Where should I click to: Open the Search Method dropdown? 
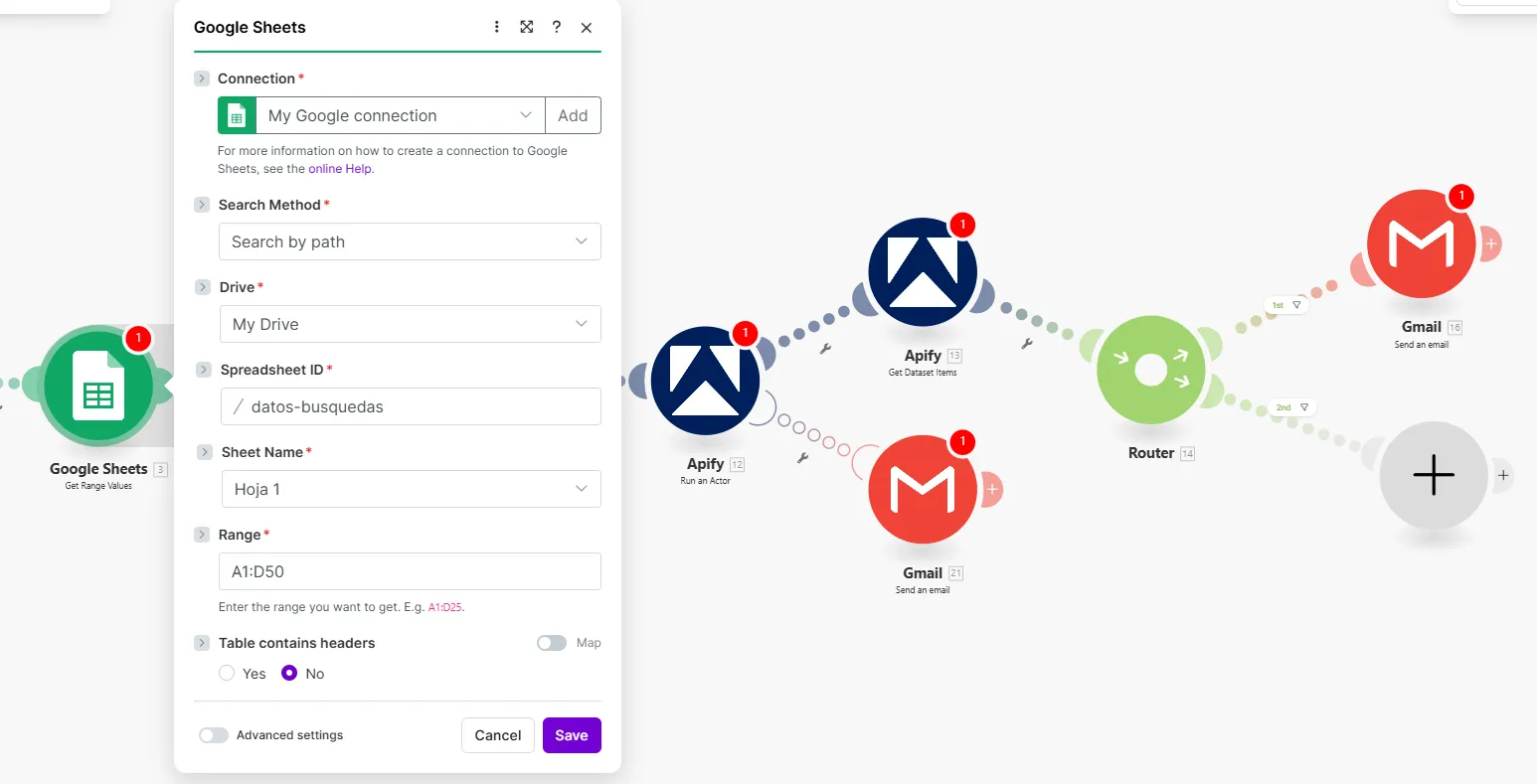410,241
